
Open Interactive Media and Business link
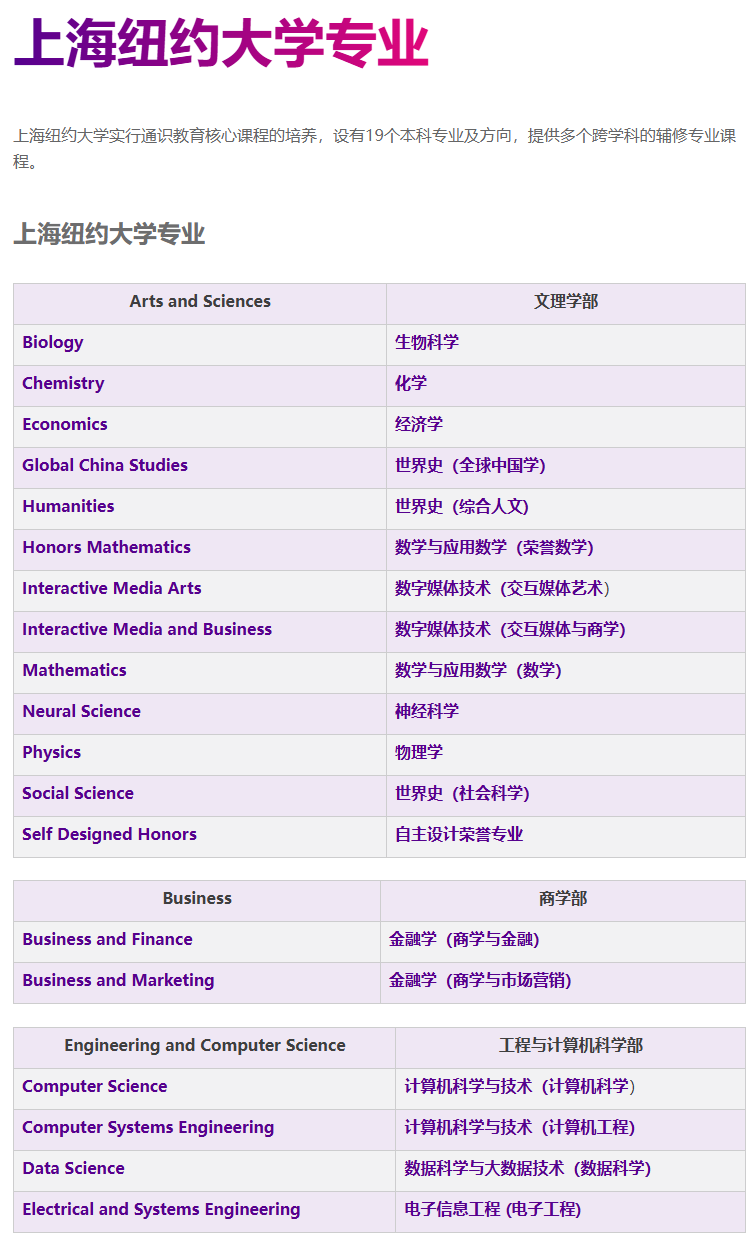pos(147,629)
